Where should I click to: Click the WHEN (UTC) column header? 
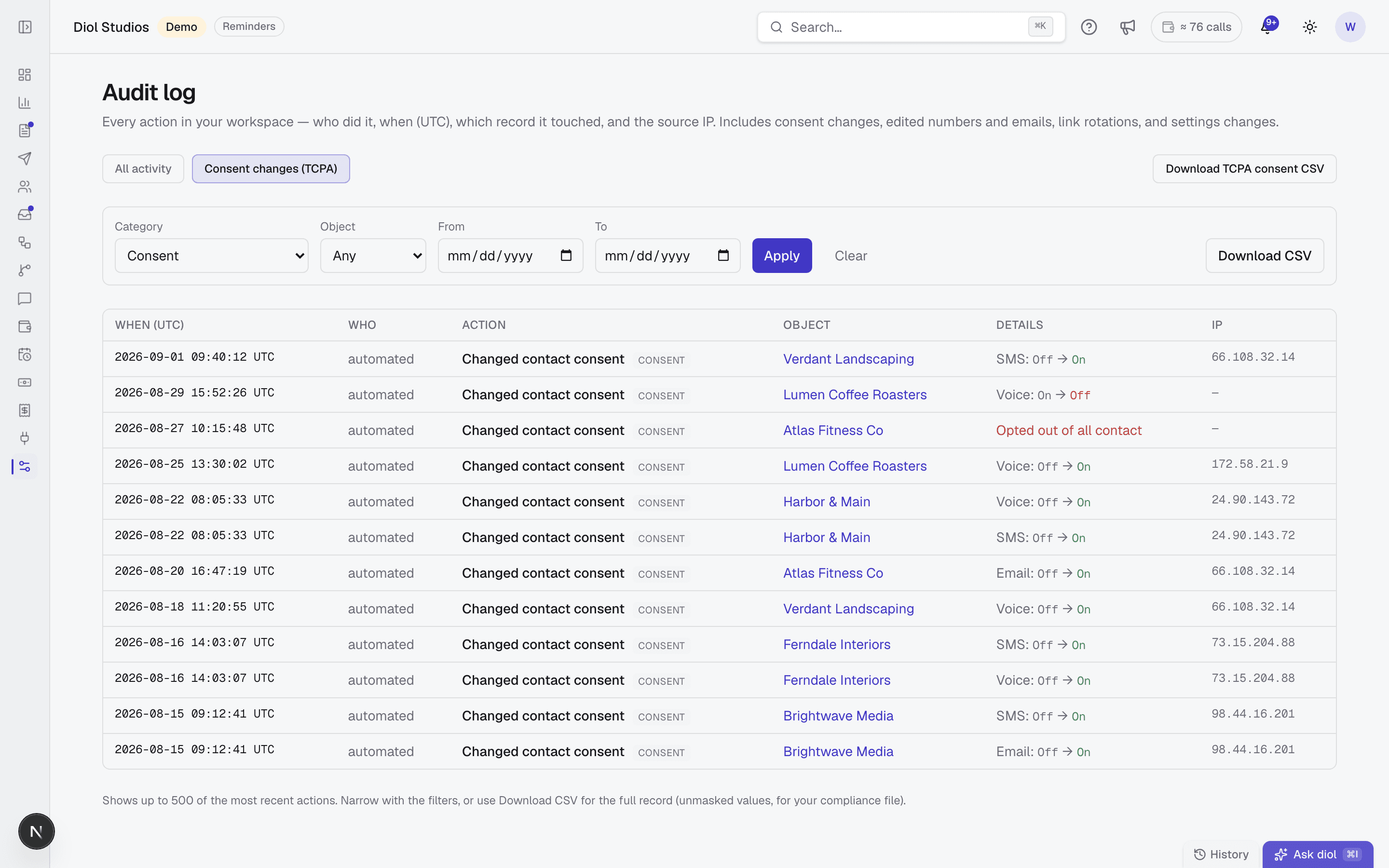[149, 325]
